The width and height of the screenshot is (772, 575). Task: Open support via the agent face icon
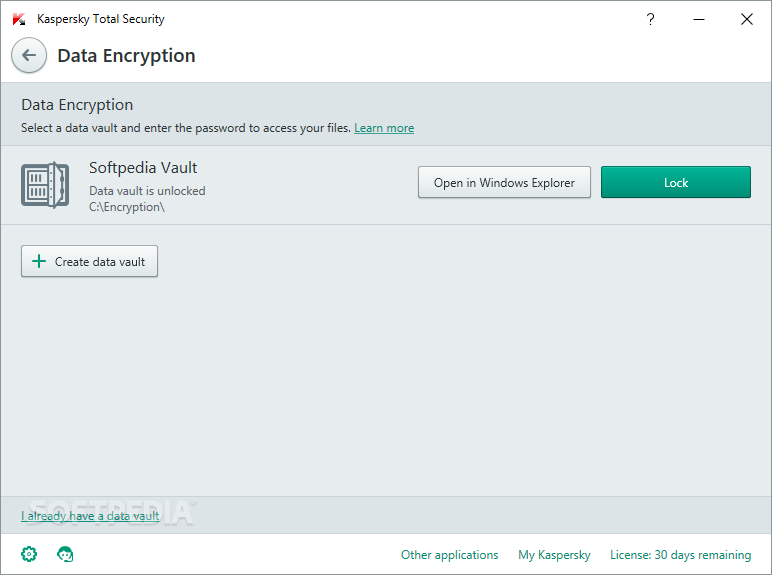coord(65,554)
